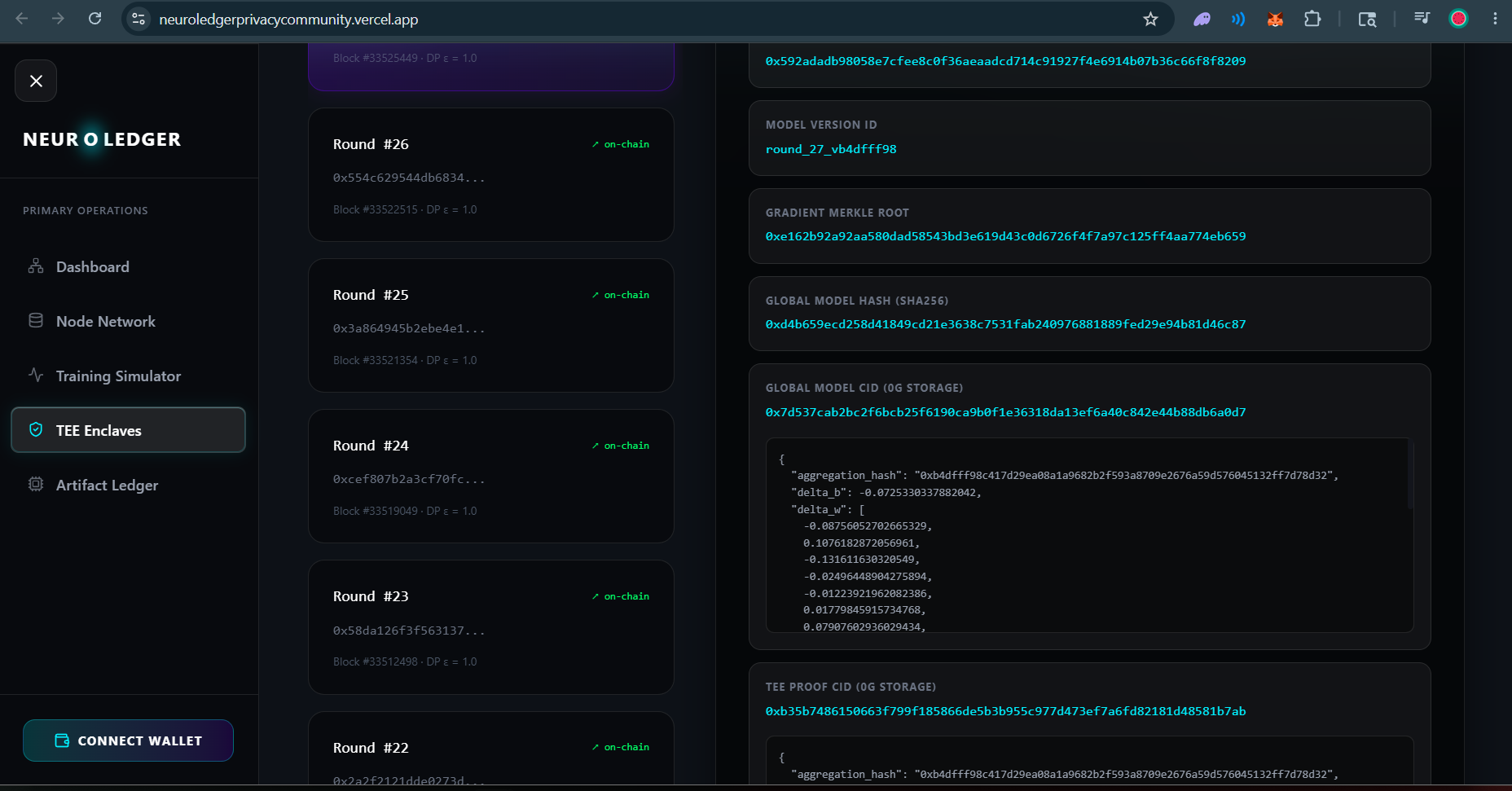
Task: Click hash 0x58da126f3f563137 in Round #23
Action: [409, 631]
